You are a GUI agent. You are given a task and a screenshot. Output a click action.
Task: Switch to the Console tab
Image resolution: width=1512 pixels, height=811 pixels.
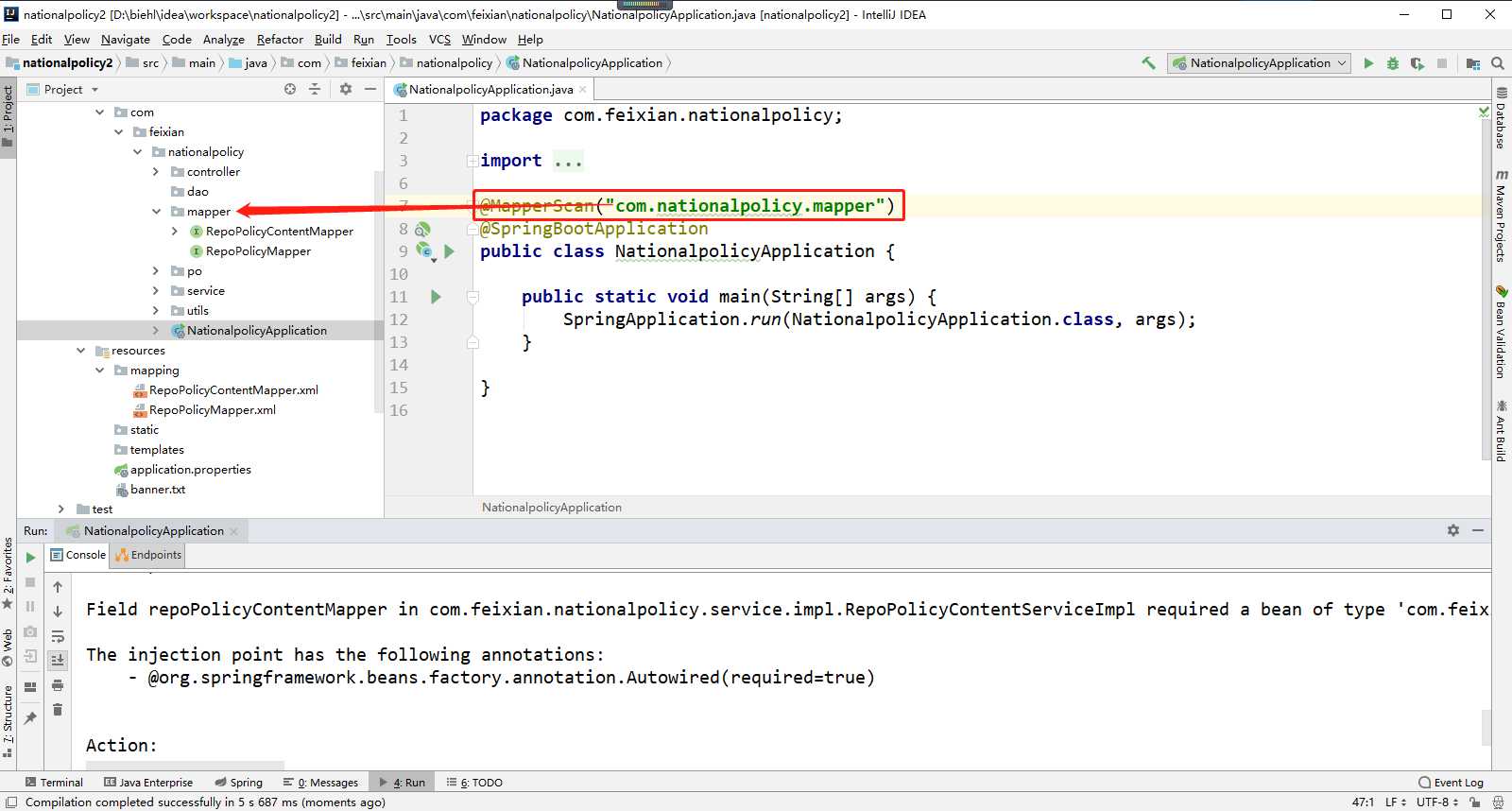77,555
